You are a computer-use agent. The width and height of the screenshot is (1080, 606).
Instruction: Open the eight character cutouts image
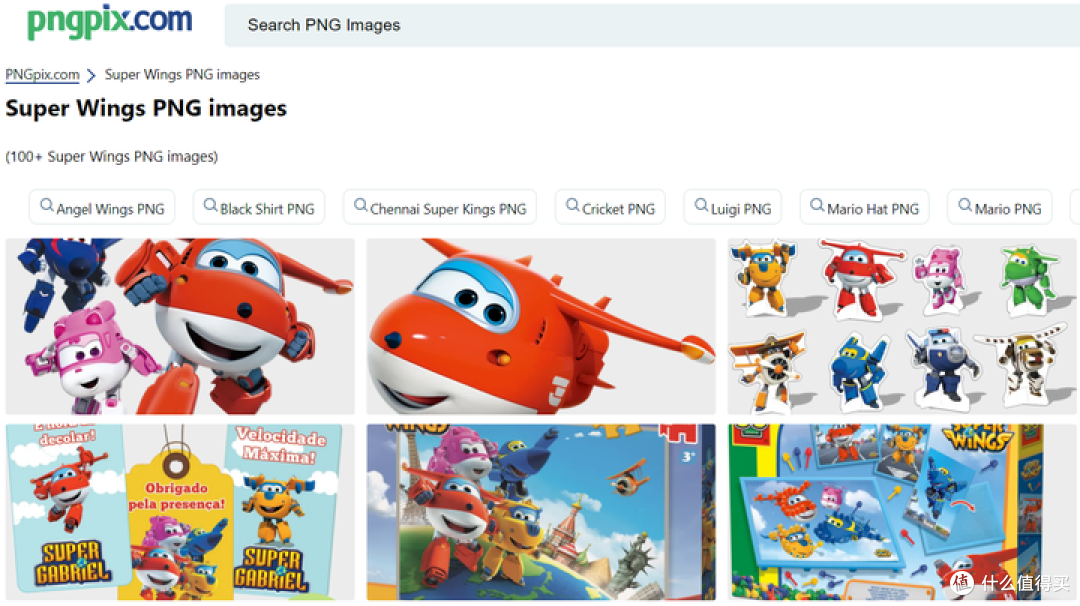pos(902,326)
